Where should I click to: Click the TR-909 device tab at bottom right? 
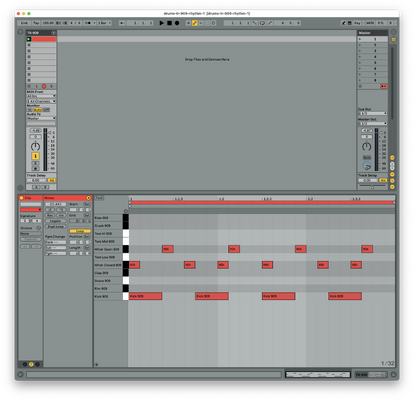pos(371,375)
